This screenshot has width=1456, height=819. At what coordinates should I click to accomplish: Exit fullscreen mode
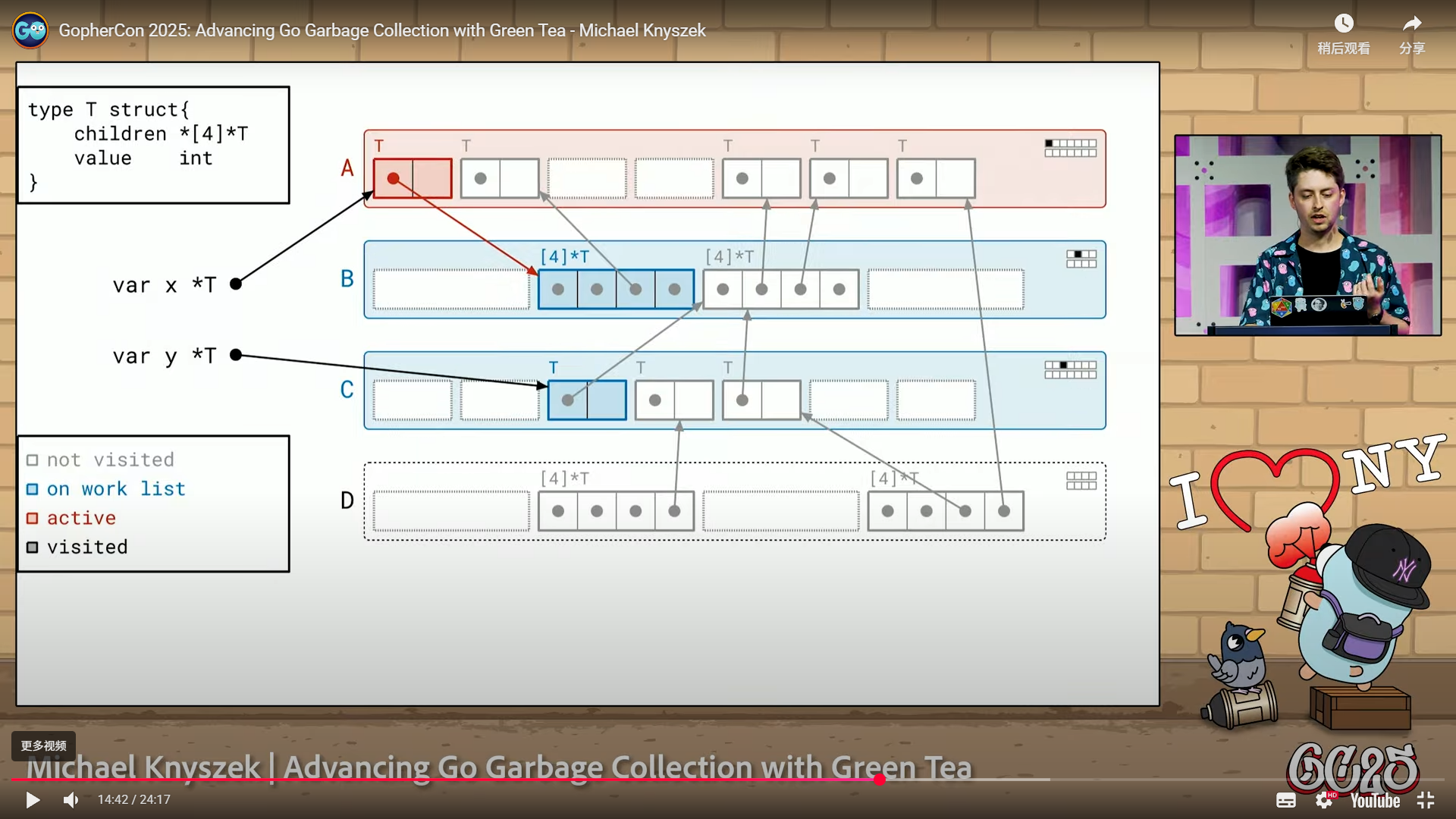[x=1426, y=800]
